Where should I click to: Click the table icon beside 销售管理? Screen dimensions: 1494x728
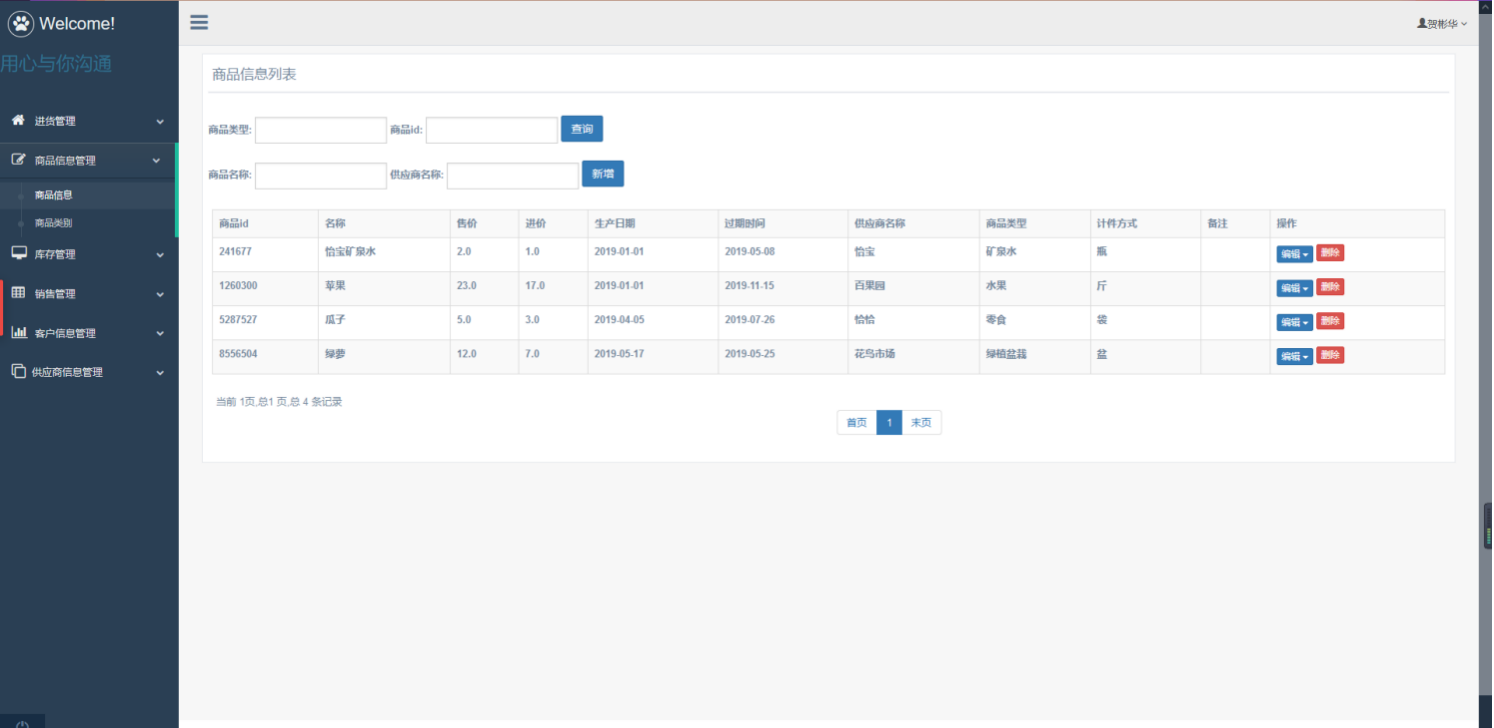18,293
